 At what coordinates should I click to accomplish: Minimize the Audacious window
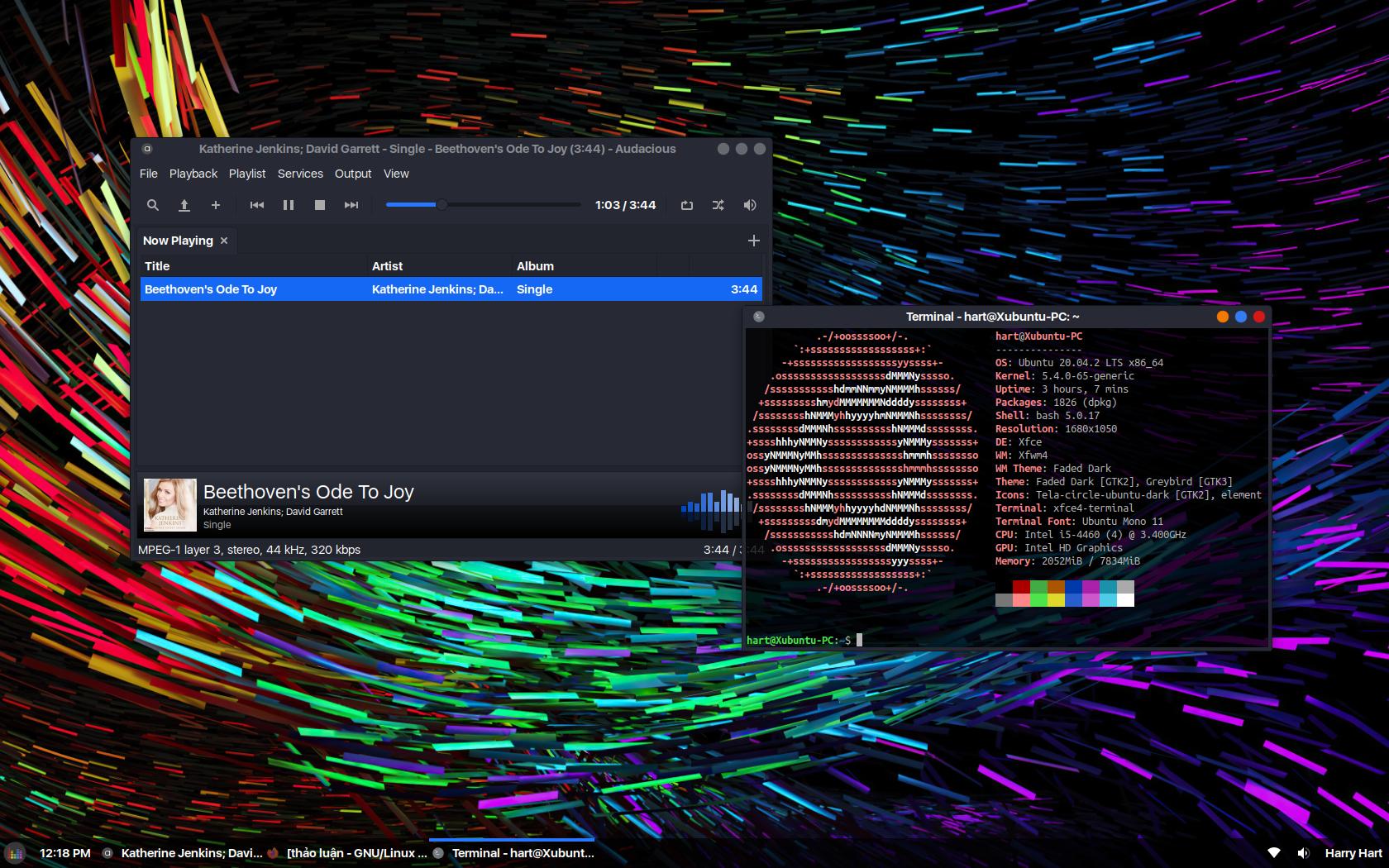tap(723, 149)
